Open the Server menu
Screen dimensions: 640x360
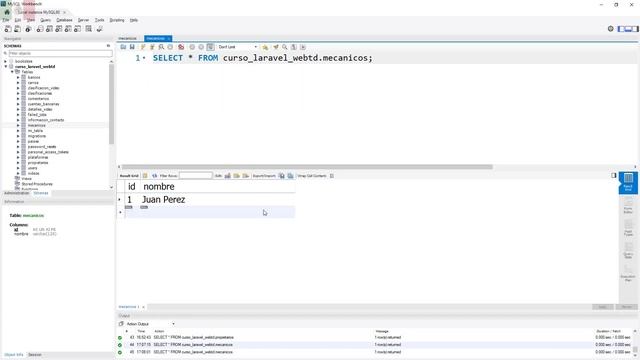pos(83,20)
